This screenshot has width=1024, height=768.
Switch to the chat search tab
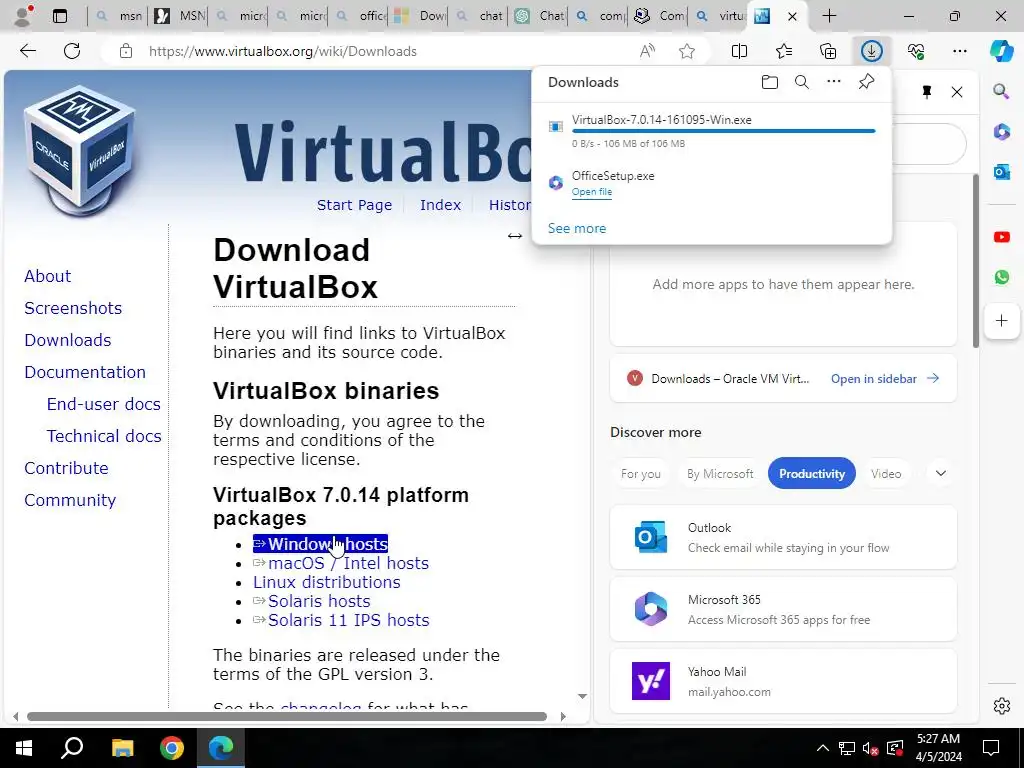pyautogui.click(x=480, y=16)
